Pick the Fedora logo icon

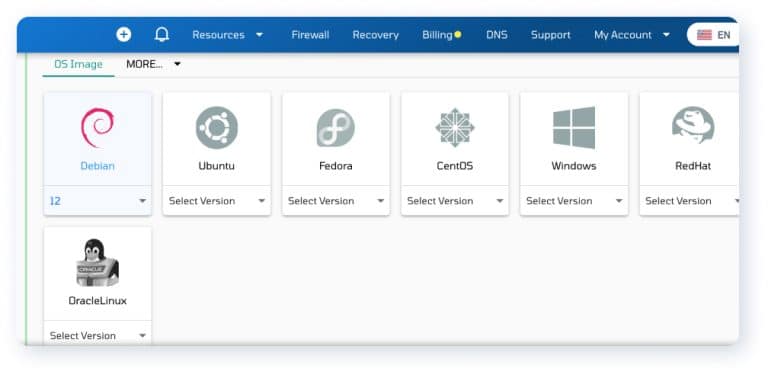click(x=336, y=128)
